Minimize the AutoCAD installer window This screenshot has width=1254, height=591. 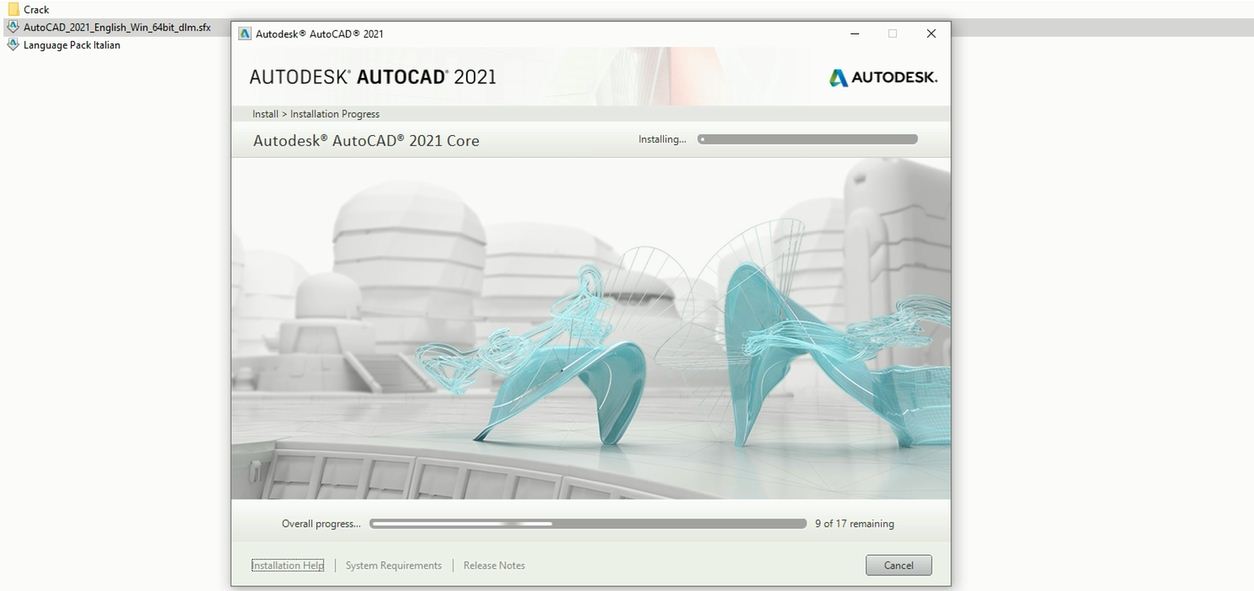click(x=855, y=33)
